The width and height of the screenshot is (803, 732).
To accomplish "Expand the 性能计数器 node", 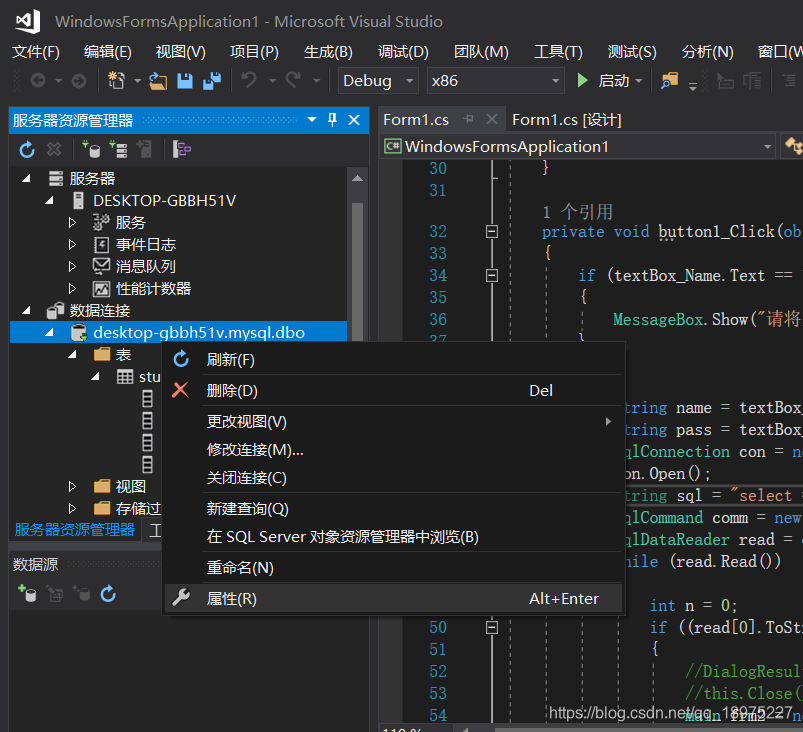I will pyautogui.click(x=72, y=288).
